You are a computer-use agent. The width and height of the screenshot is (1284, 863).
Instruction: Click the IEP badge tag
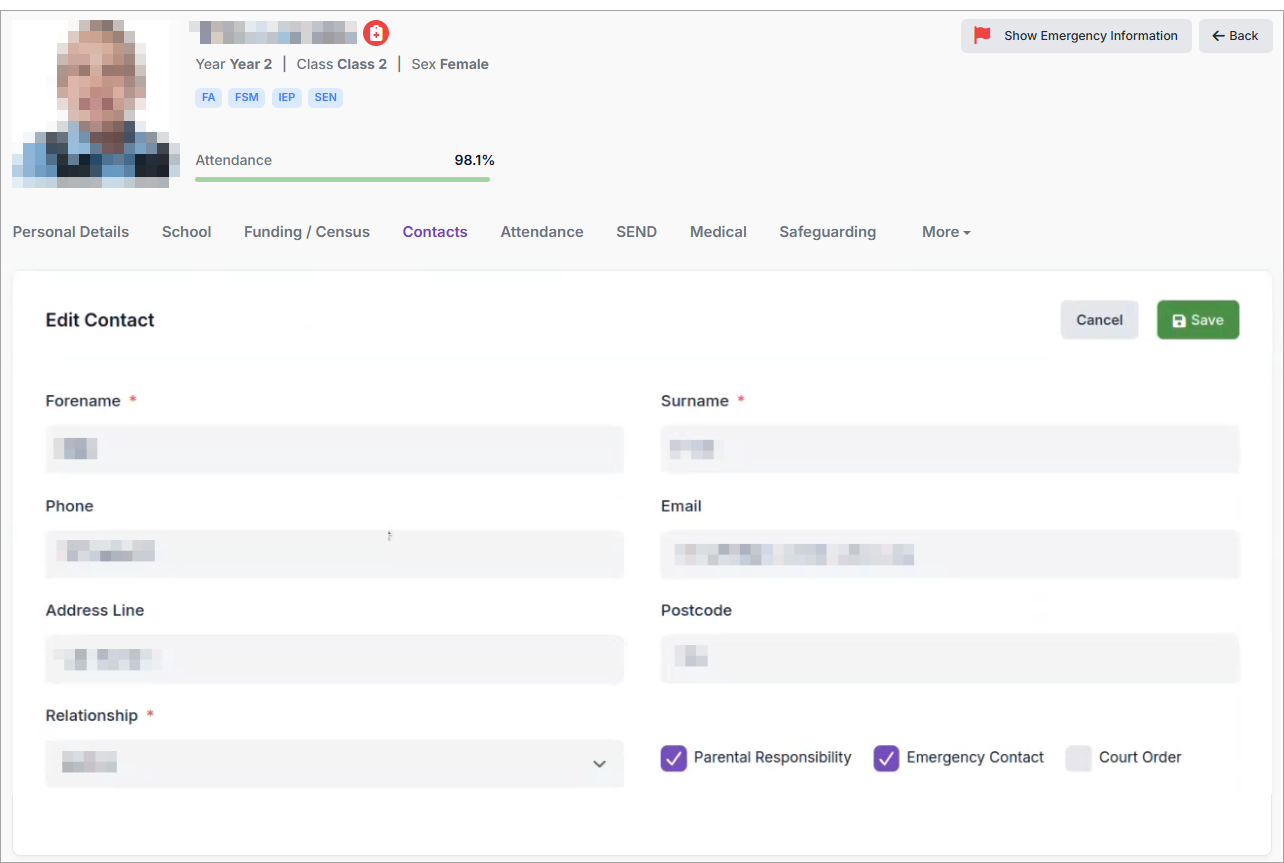(x=287, y=98)
